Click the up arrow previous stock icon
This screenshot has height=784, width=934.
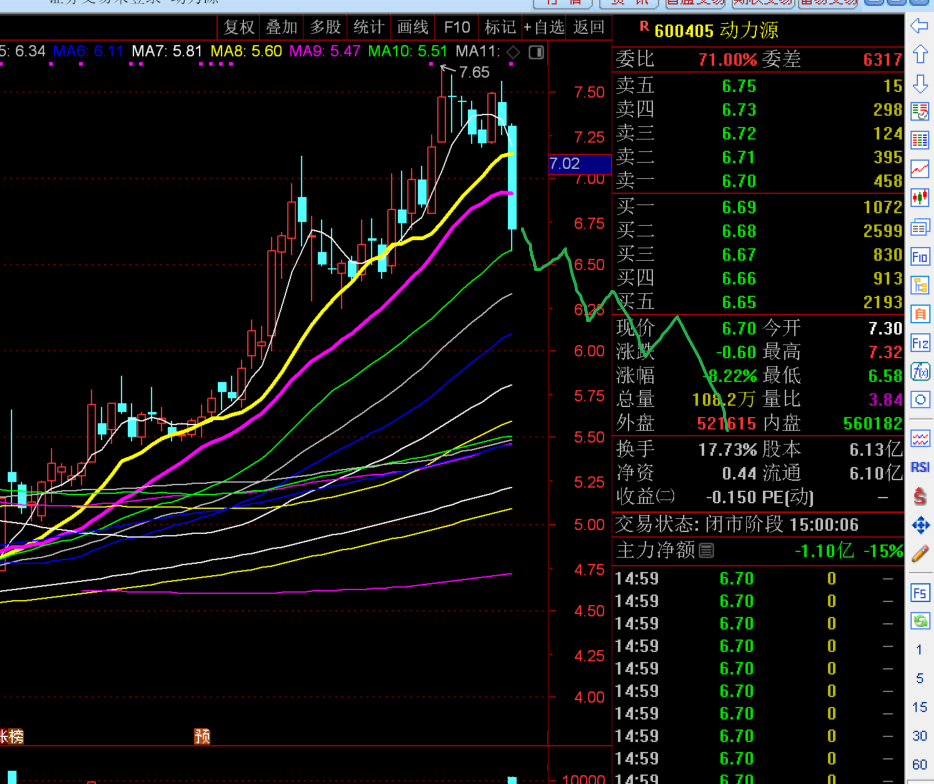click(920, 54)
